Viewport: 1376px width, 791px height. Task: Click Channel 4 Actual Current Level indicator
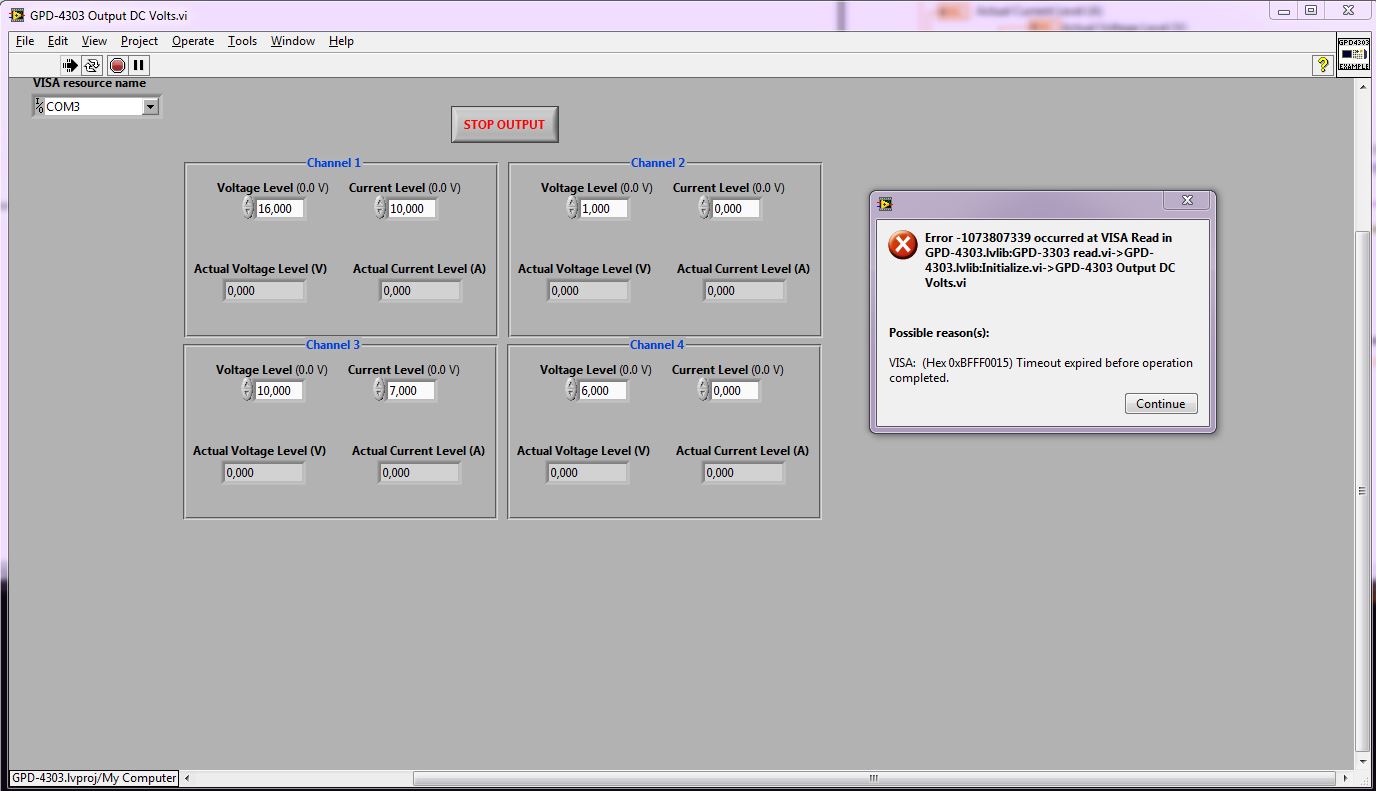pos(743,473)
